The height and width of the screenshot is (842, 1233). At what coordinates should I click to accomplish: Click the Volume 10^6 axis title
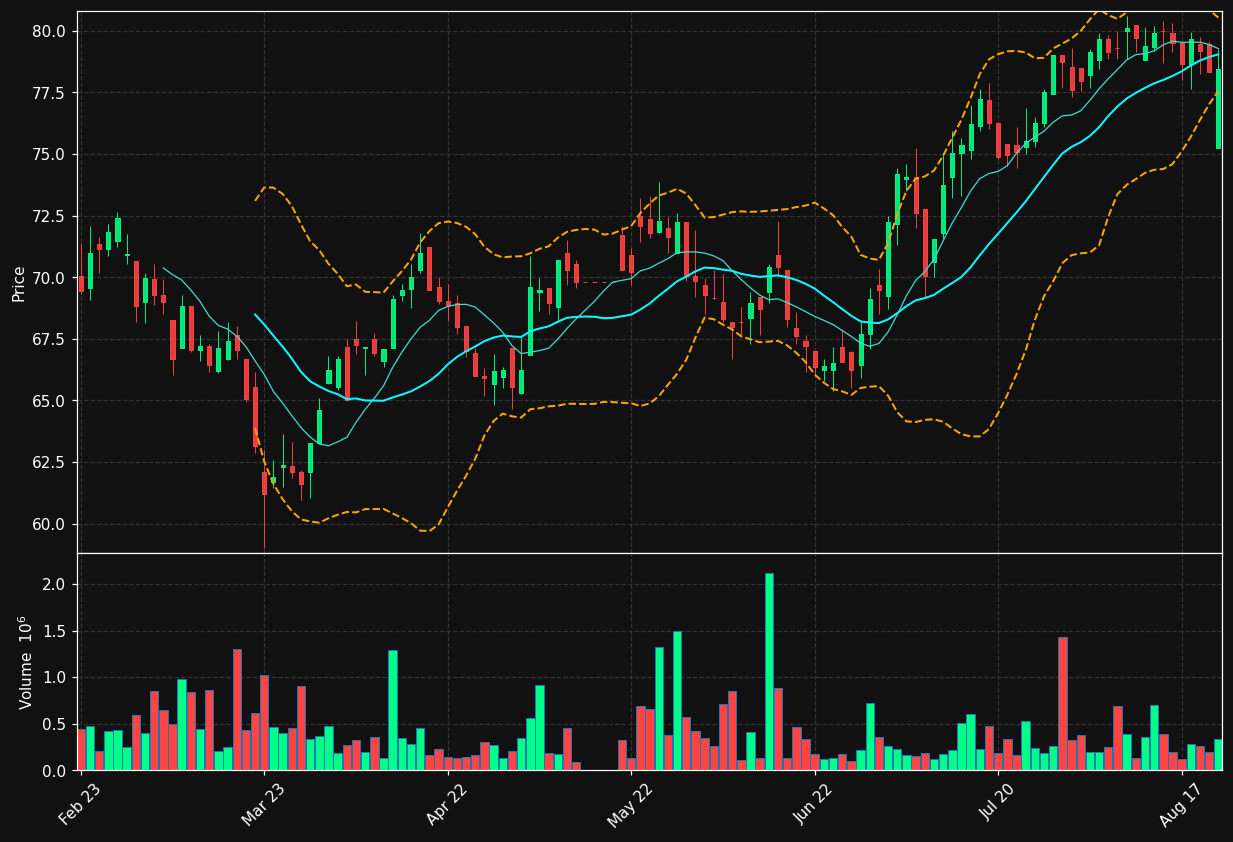point(25,662)
